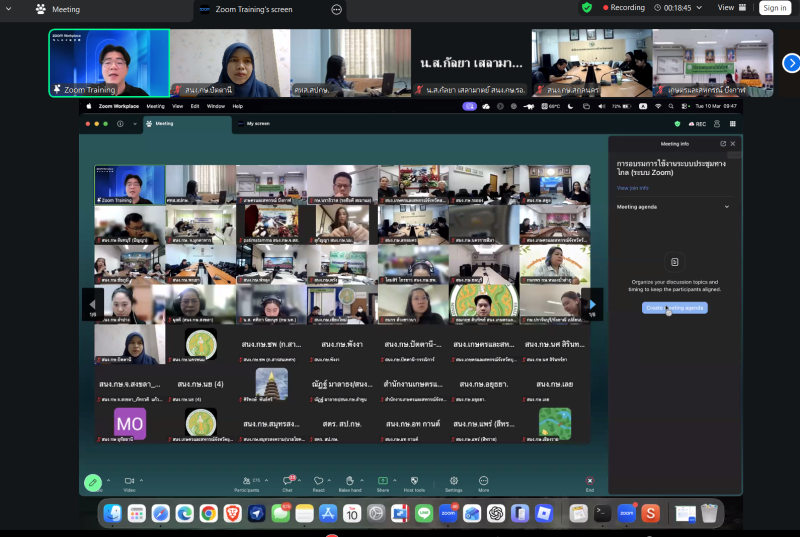Toggle the Video camera on or off
This screenshot has width=800, height=537.
(x=128, y=481)
